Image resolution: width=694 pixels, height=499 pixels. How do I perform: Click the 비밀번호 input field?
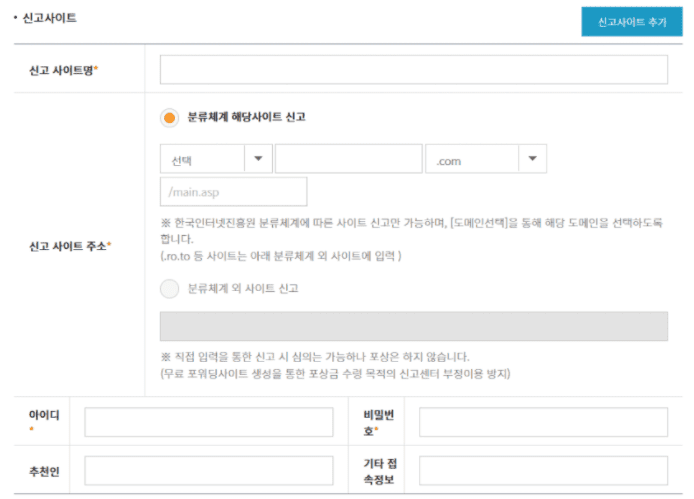click(543, 422)
